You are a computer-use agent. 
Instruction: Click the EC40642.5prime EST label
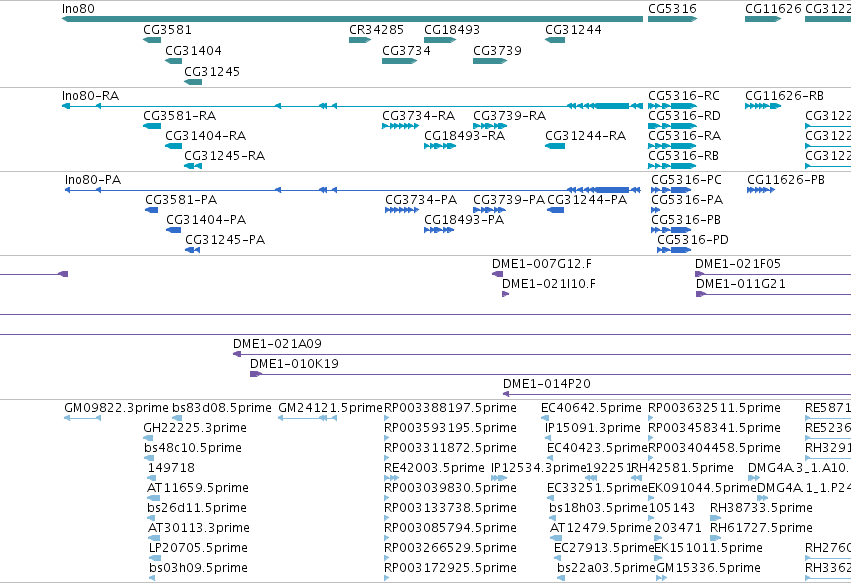(591, 408)
